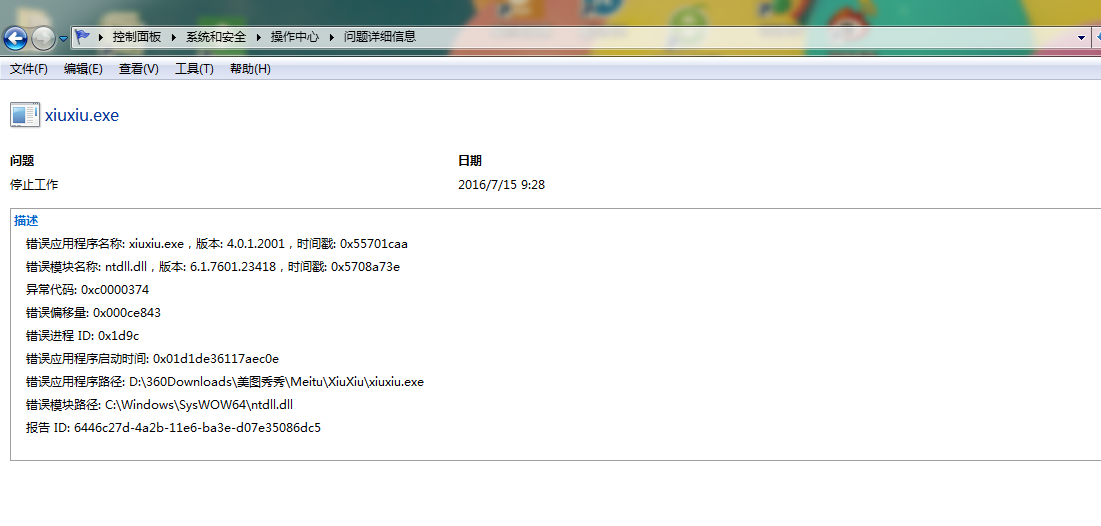The image size is (1101, 526).
Task: Open the 帮助(H) menu
Action: 250,69
